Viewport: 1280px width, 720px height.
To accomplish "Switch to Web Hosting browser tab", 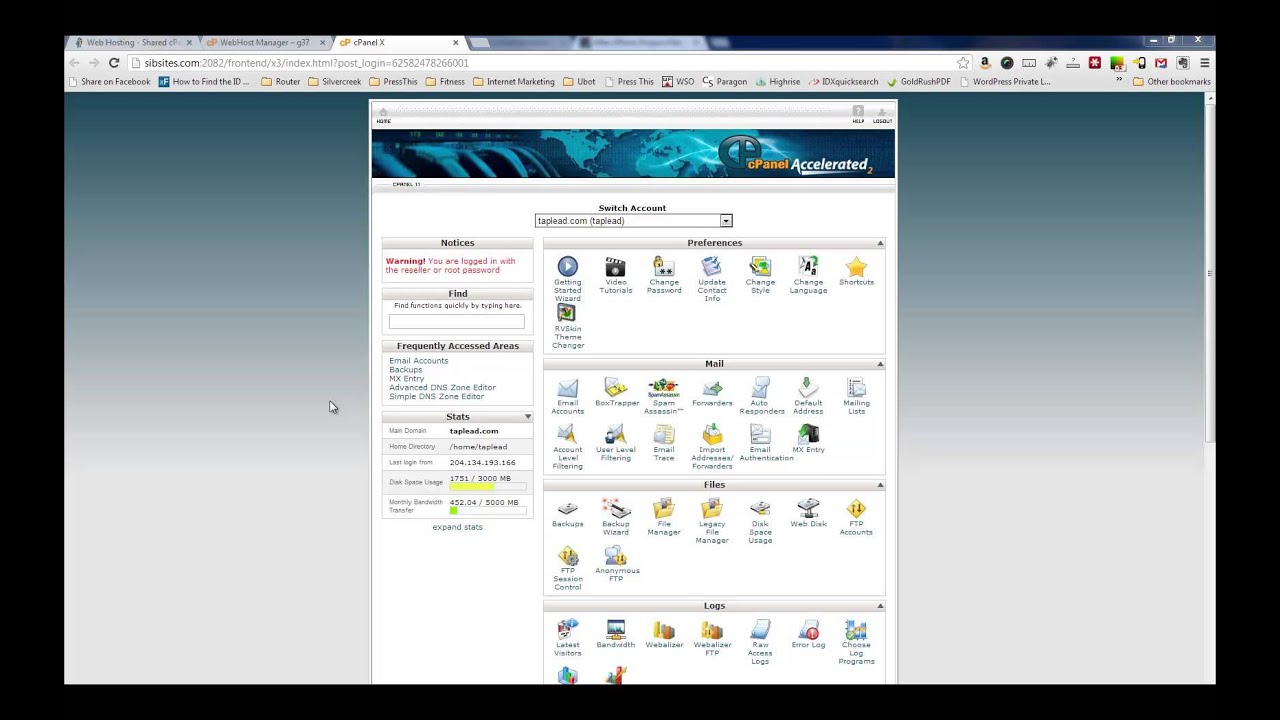I will 131,43.
